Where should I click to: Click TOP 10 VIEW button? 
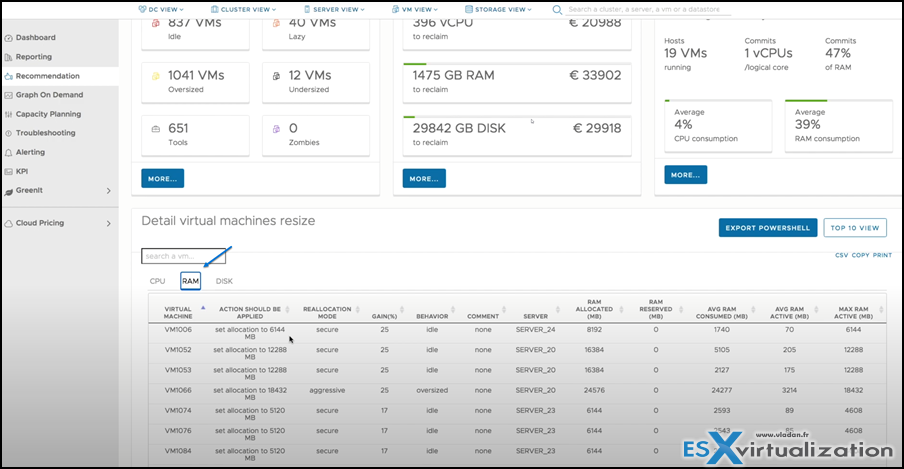(855, 228)
